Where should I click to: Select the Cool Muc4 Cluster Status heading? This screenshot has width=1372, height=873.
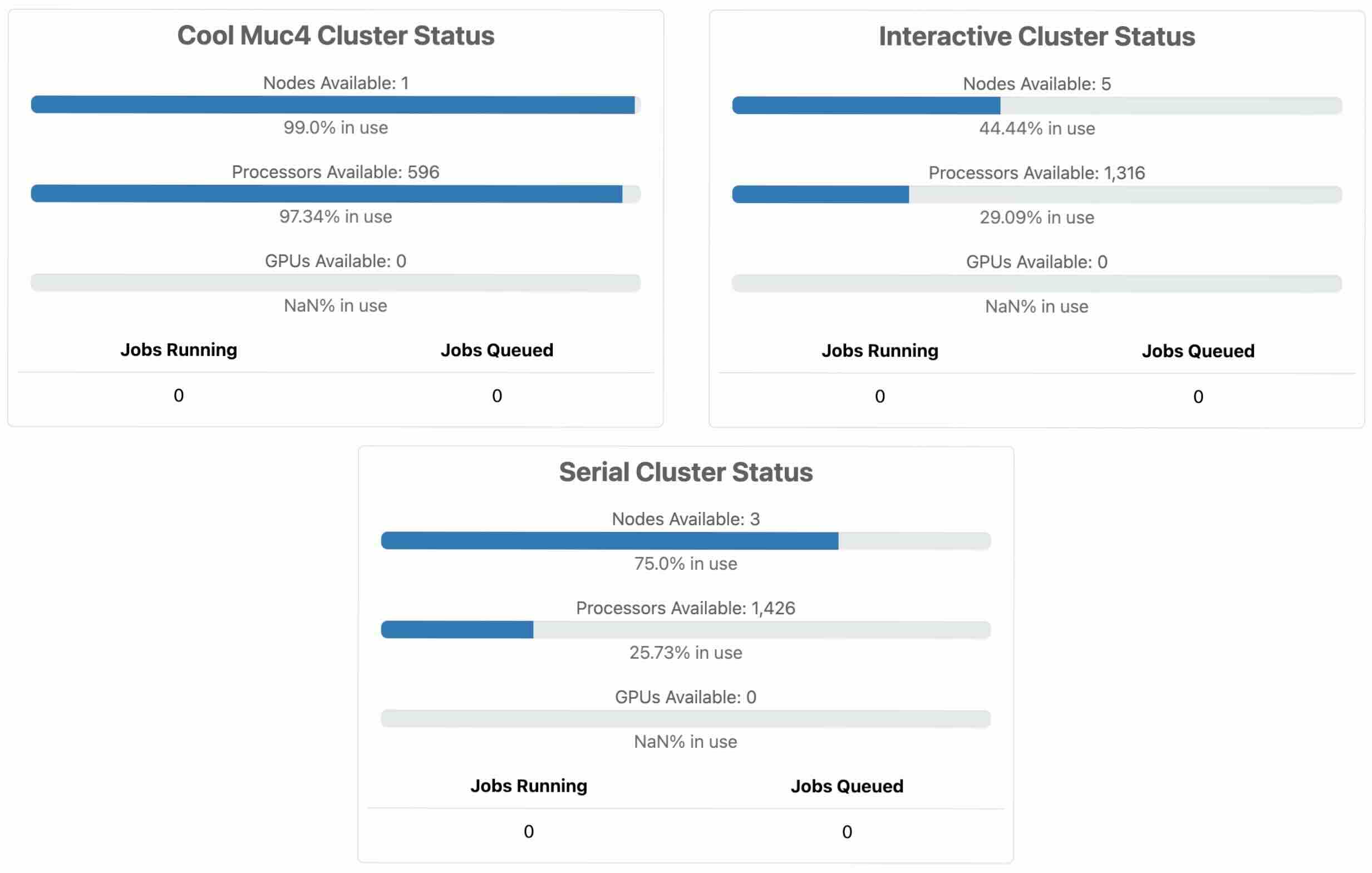[336, 35]
